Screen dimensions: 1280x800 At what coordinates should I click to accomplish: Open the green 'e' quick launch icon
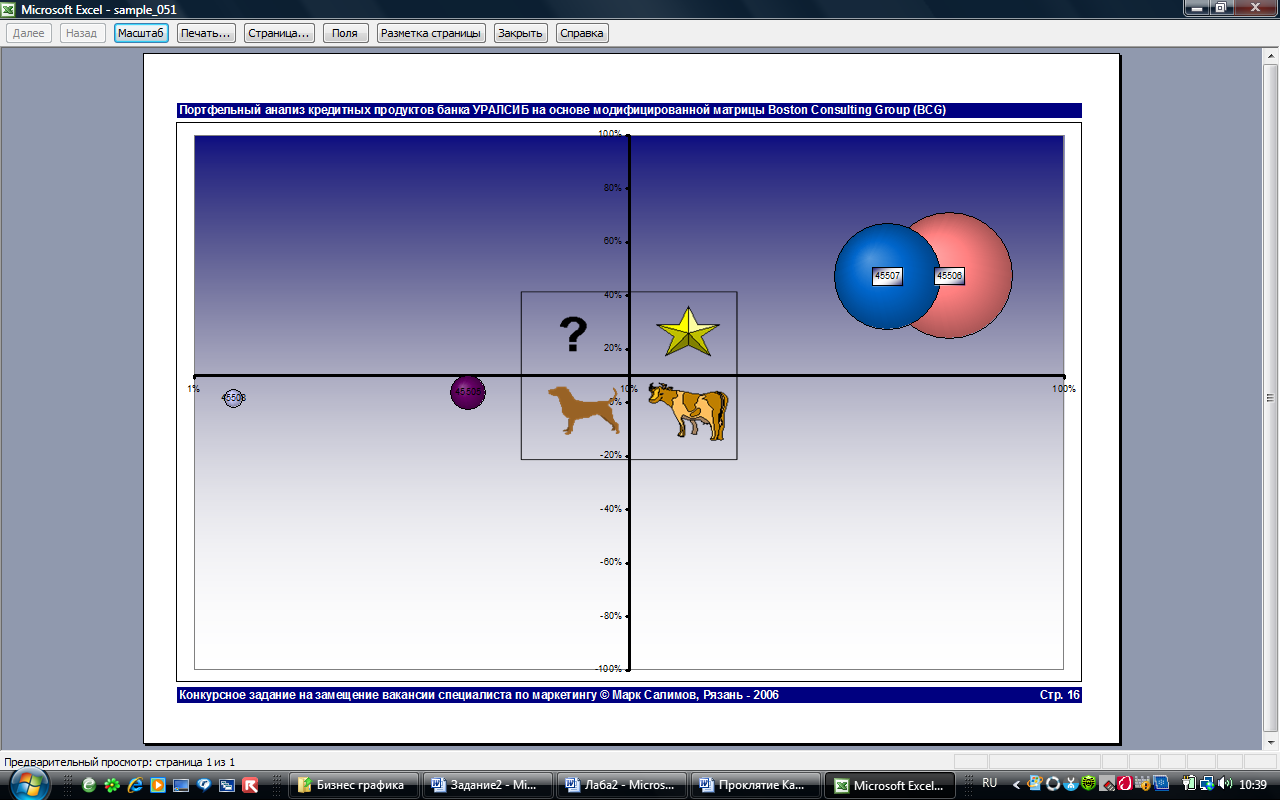(x=89, y=785)
